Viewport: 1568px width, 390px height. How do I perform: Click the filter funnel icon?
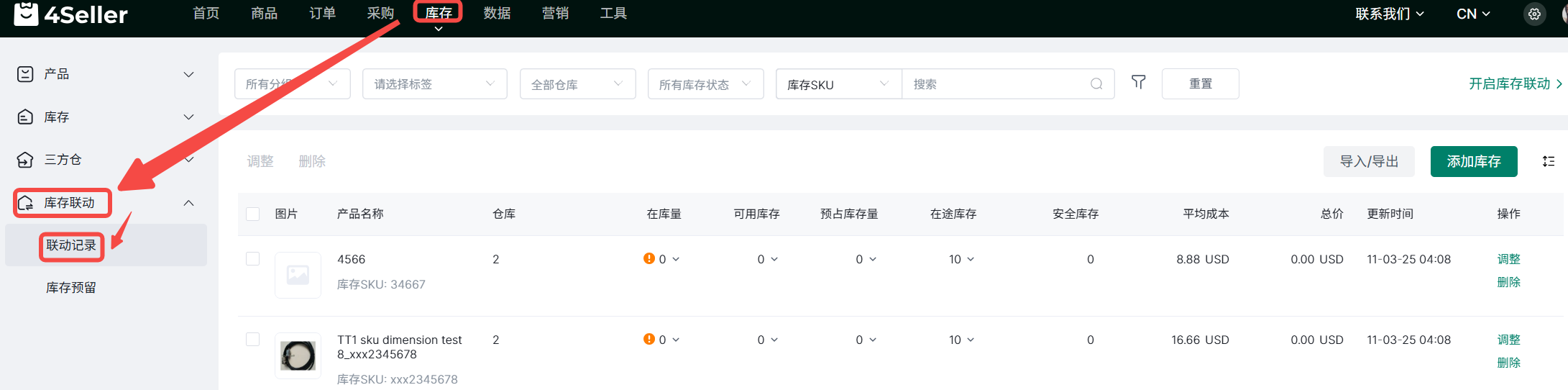tap(1138, 83)
